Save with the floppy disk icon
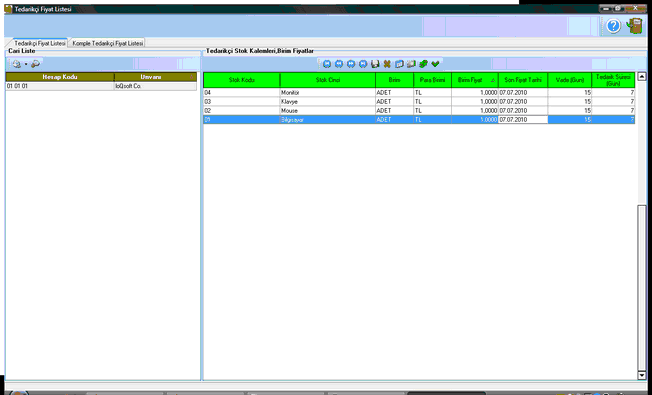Viewport: 652px width, 395px height. [x=375, y=64]
